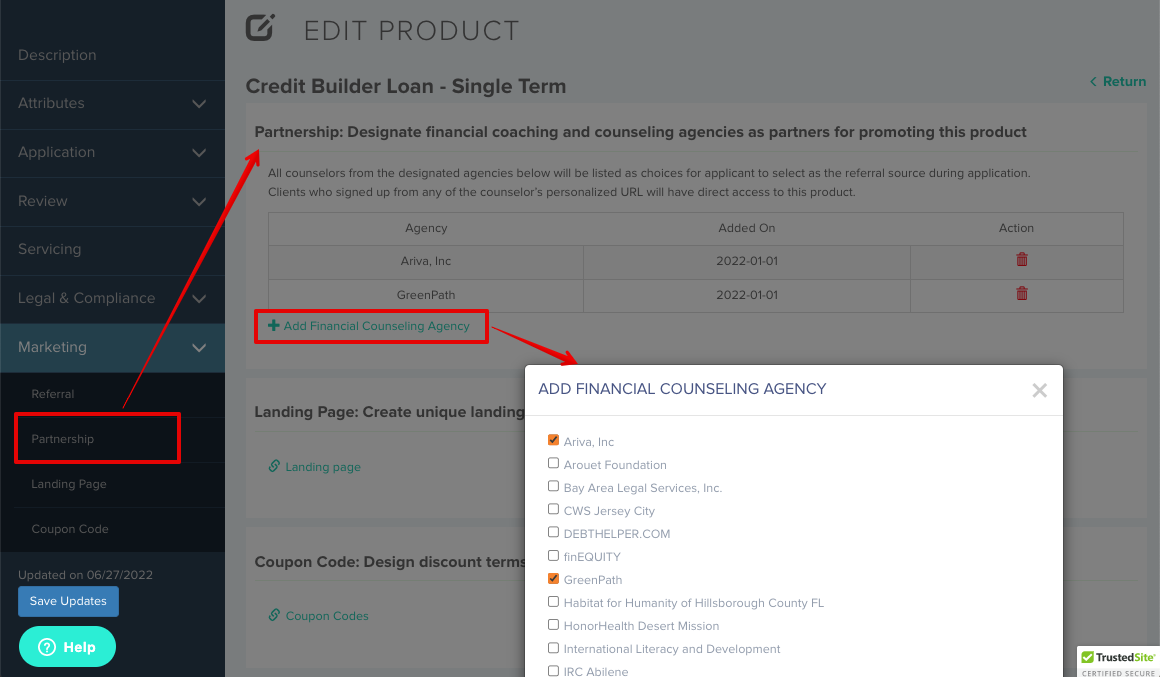Collapse the Marketing section chevron
1160x677 pixels.
click(x=199, y=348)
